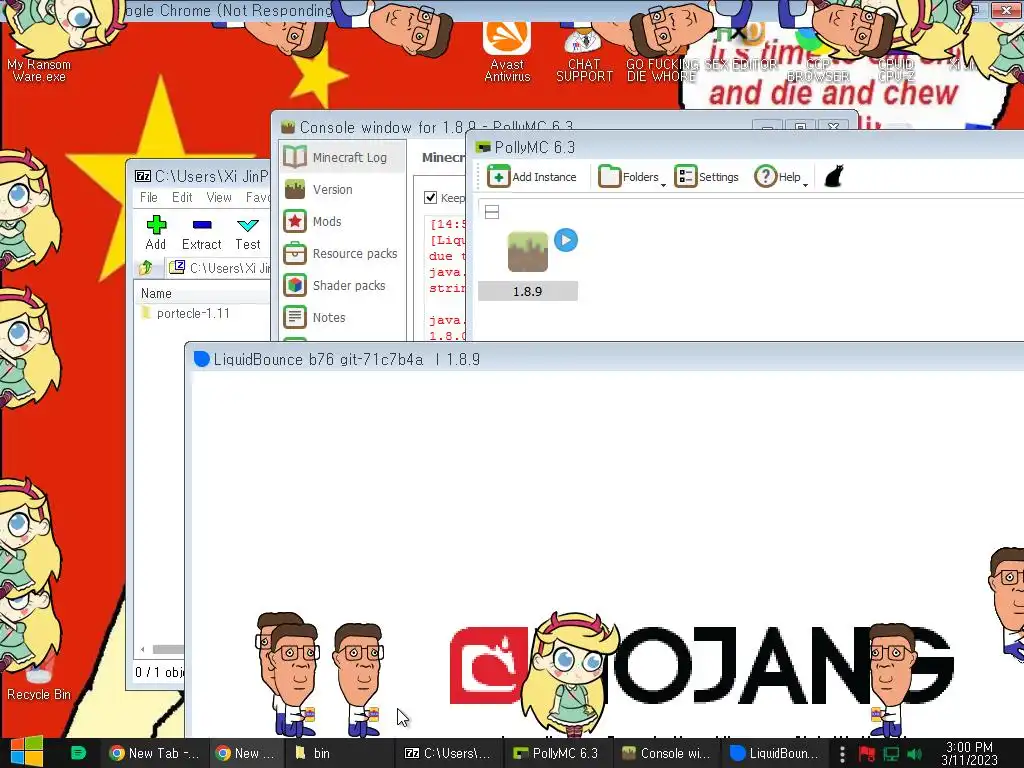
Task: Click the Extract button in 7-Zip
Action: [x=202, y=233]
